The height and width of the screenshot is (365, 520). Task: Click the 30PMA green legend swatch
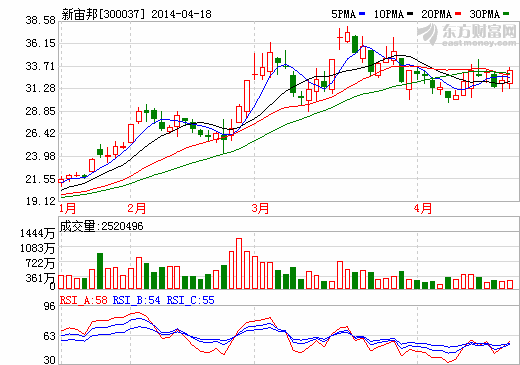tap(506, 14)
